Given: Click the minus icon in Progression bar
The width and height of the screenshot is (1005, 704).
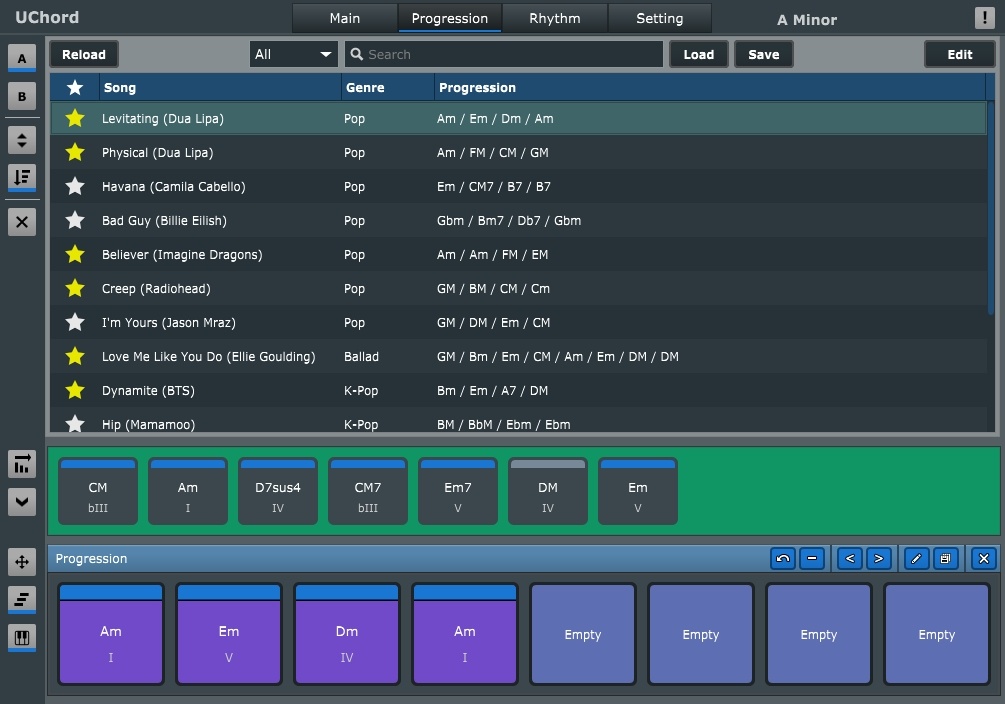Looking at the screenshot, I should click(x=811, y=558).
